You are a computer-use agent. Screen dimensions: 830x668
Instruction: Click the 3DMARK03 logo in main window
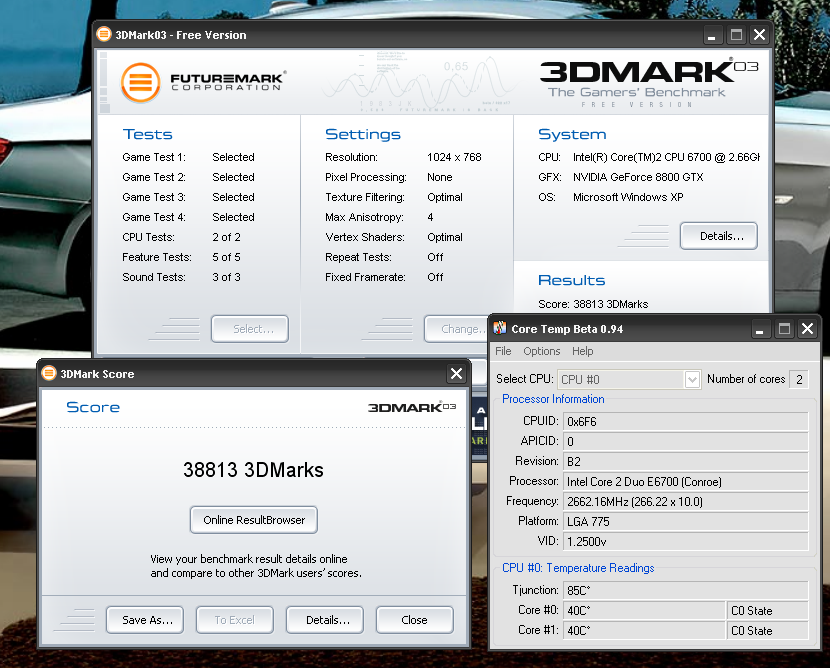tap(649, 83)
